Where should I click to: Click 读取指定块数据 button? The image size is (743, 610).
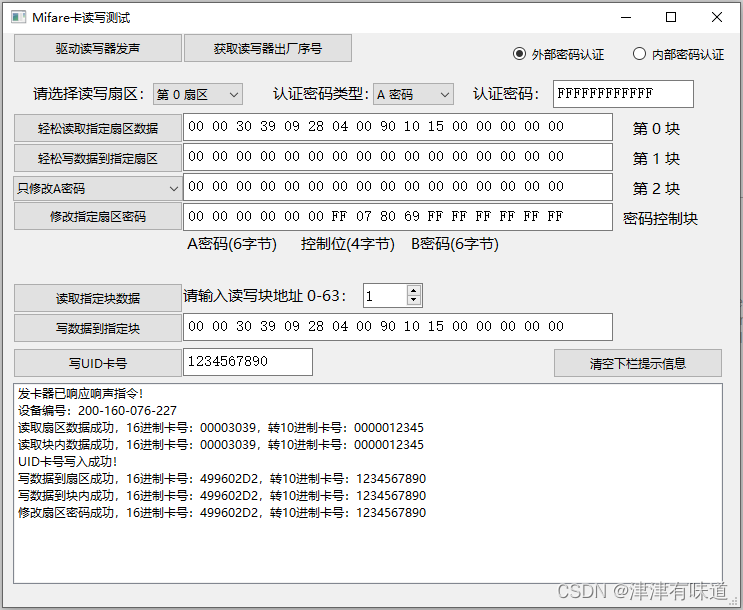pyautogui.click(x=98, y=298)
